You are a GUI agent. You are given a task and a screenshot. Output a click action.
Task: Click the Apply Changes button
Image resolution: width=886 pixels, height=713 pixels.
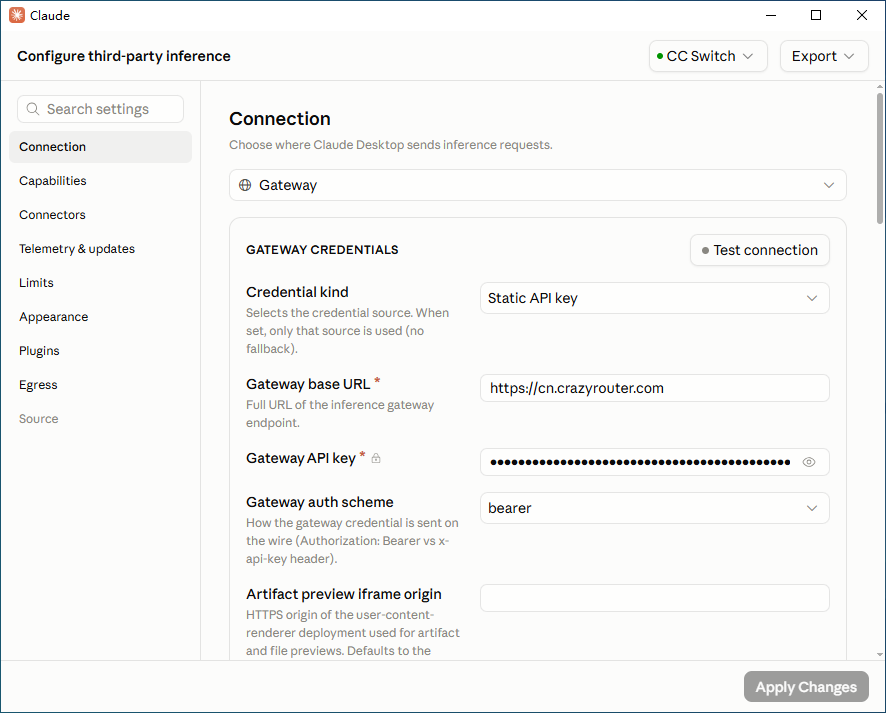pyautogui.click(x=806, y=686)
